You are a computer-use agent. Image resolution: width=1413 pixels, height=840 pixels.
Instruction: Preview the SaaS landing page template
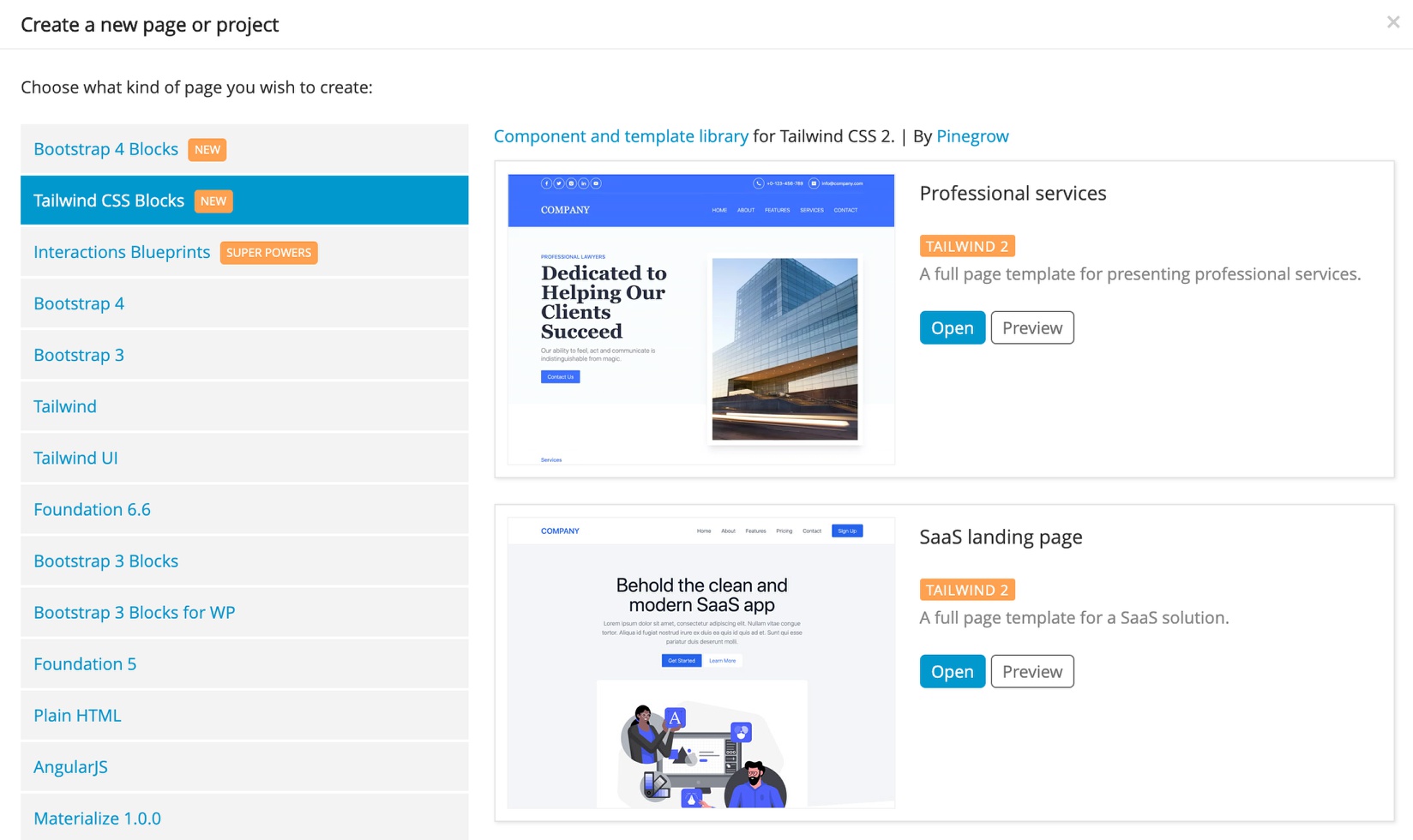pyautogui.click(x=1032, y=671)
